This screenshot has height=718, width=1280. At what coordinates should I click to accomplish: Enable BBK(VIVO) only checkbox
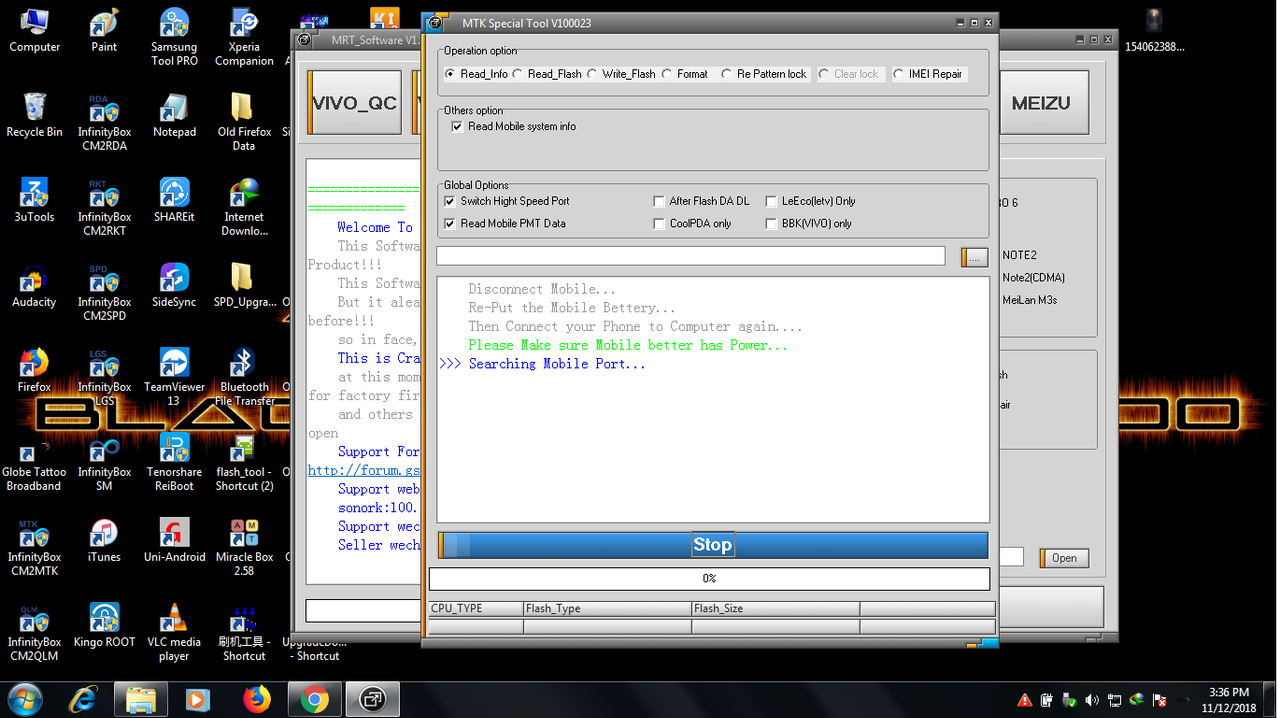pyautogui.click(x=809, y=224)
